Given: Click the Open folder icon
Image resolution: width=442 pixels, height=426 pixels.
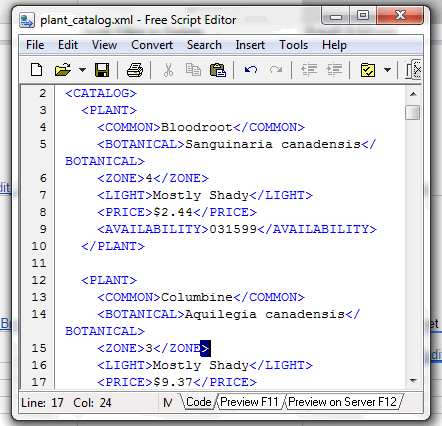Looking at the screenshot, I should [63, 70].
